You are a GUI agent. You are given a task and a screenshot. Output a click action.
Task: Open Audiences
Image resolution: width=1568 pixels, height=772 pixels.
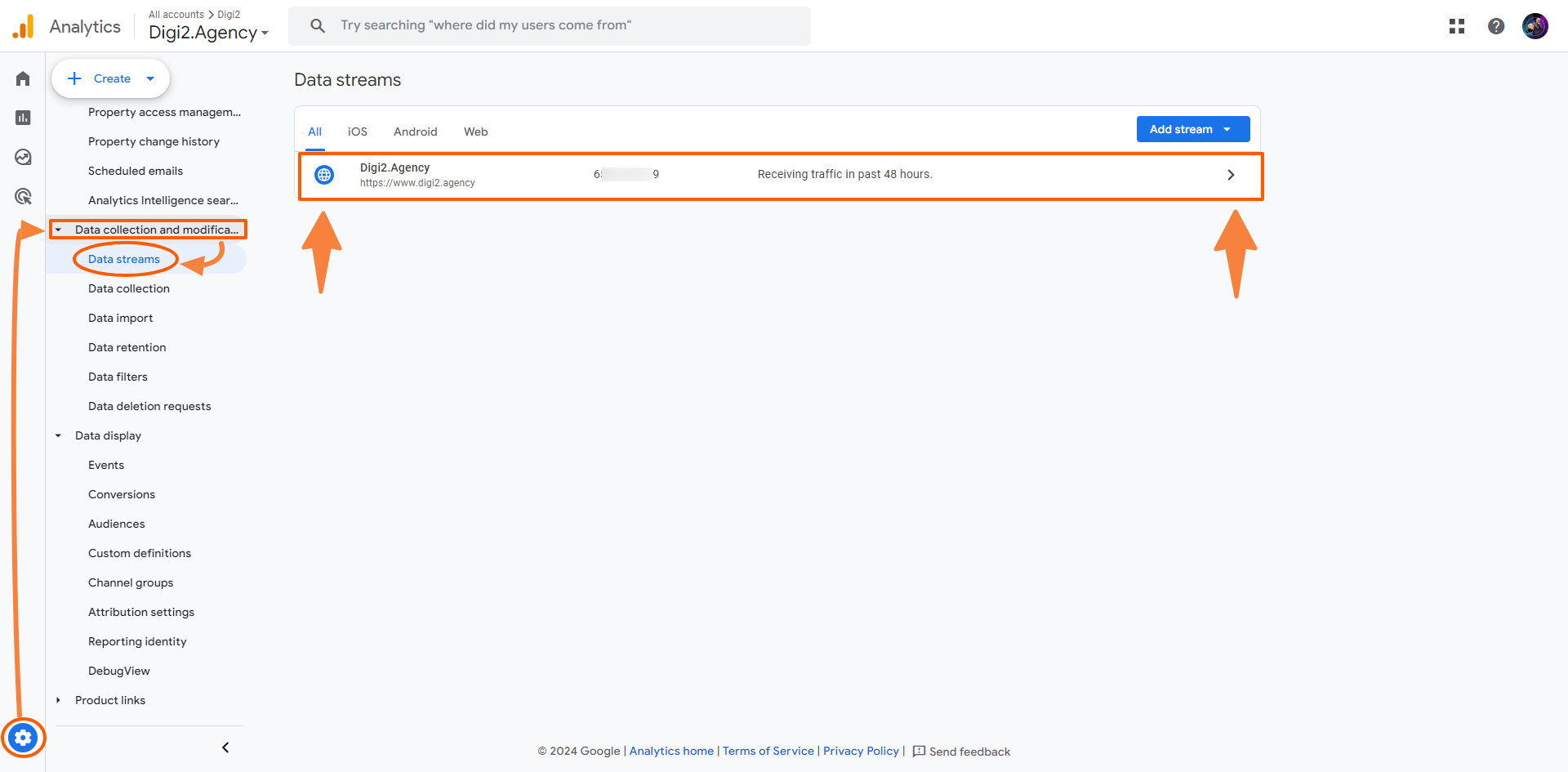[x=117, y=524]
